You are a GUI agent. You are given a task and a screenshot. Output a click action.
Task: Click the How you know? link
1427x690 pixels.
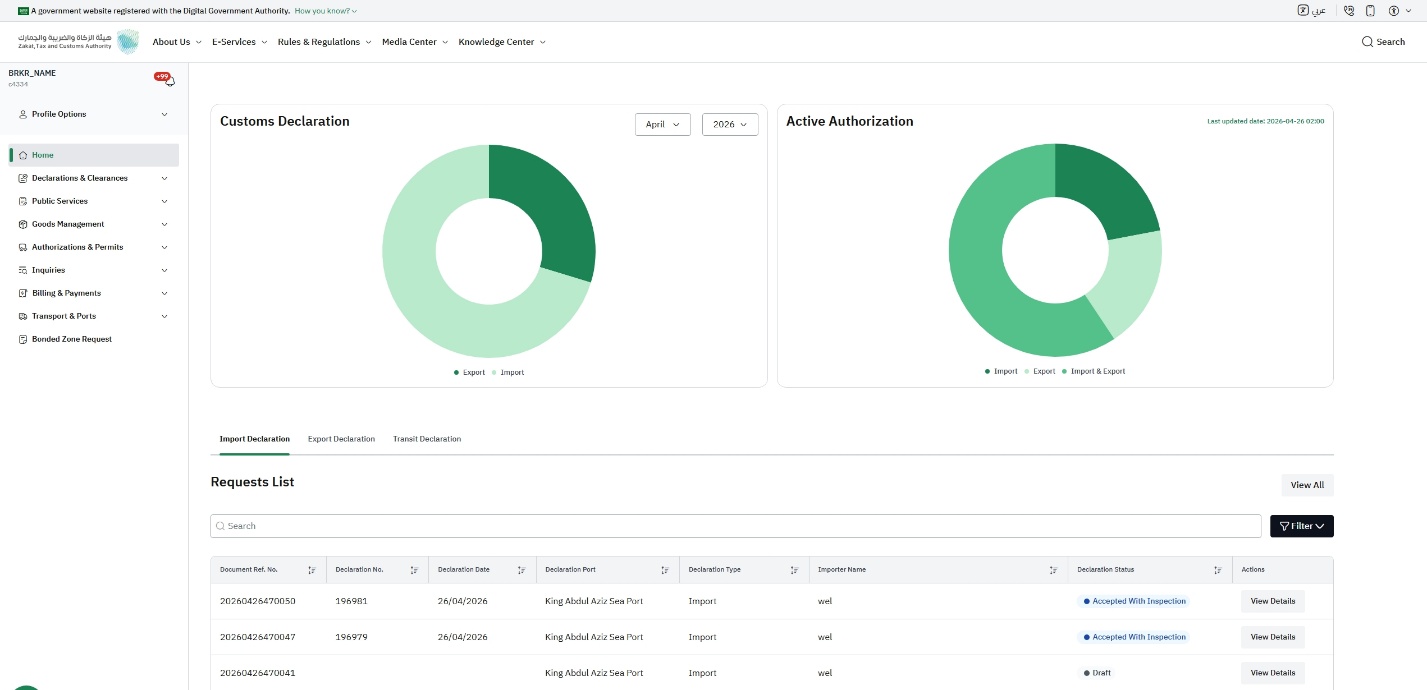325,11
